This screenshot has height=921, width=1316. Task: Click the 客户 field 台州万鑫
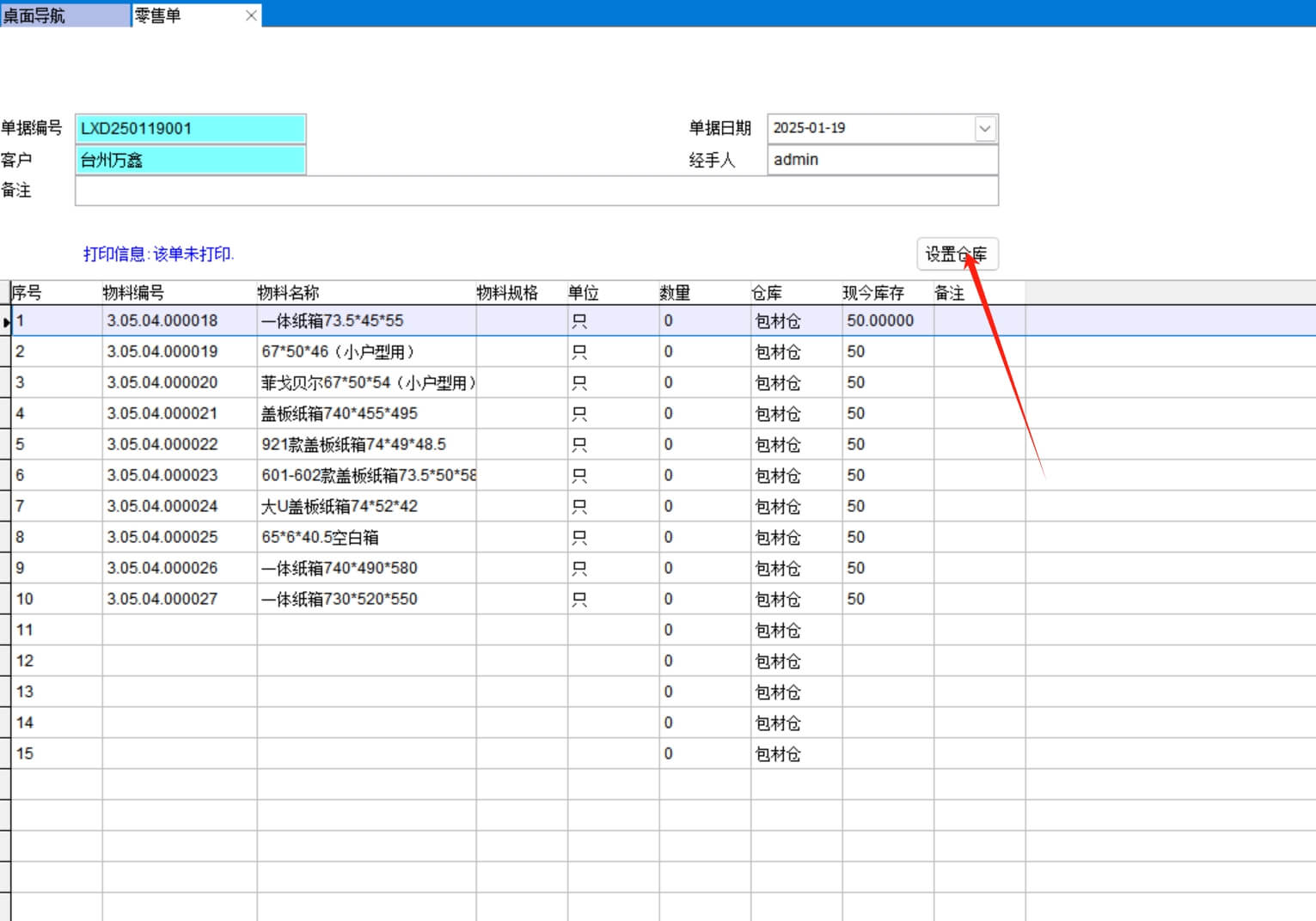190,161
